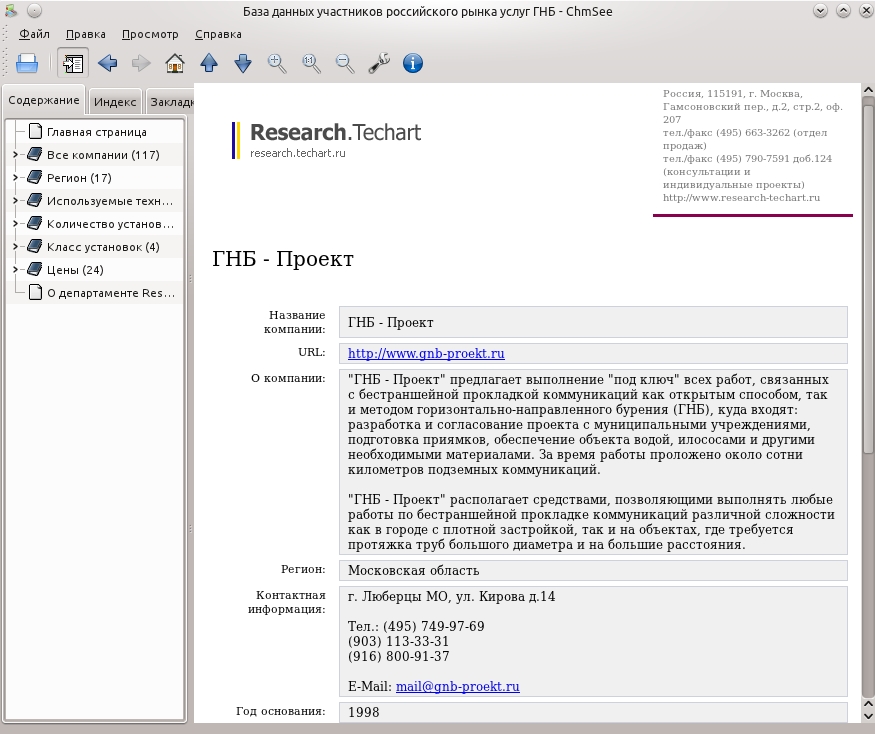
Task: Go back with the left arrow icon
Action: [x=107, y=63]
